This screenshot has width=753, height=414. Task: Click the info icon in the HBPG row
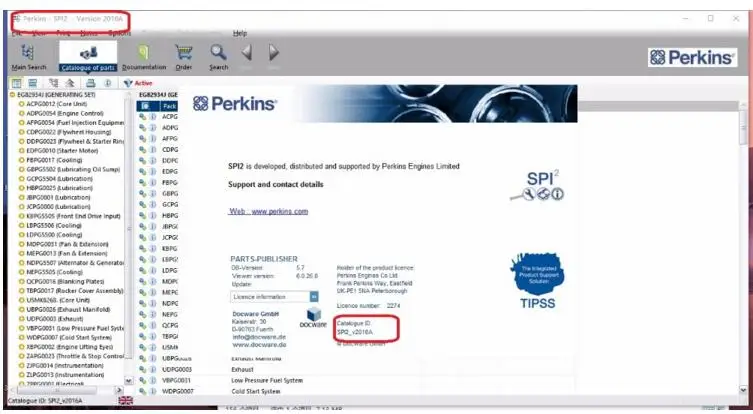(x=153, y=216)
